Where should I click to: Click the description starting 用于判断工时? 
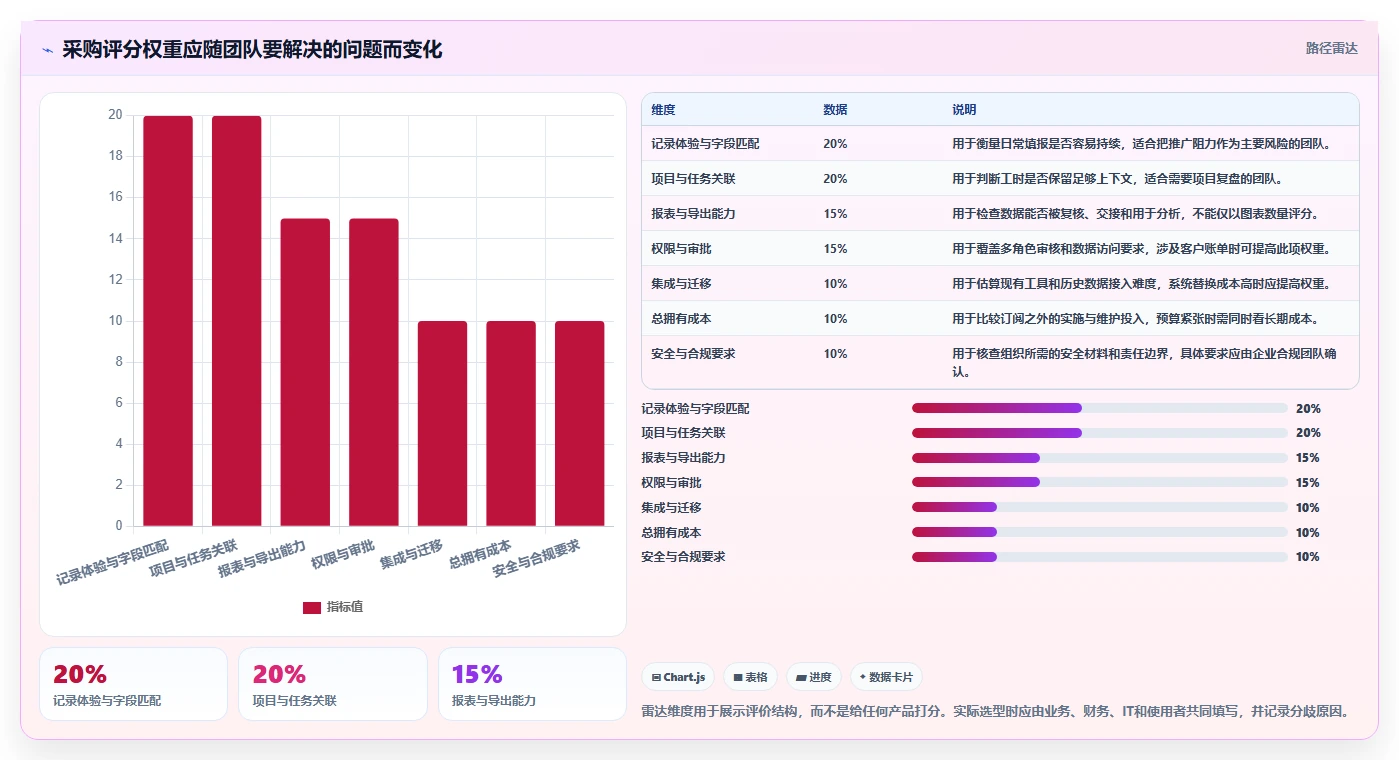[x=1117, y=179]
